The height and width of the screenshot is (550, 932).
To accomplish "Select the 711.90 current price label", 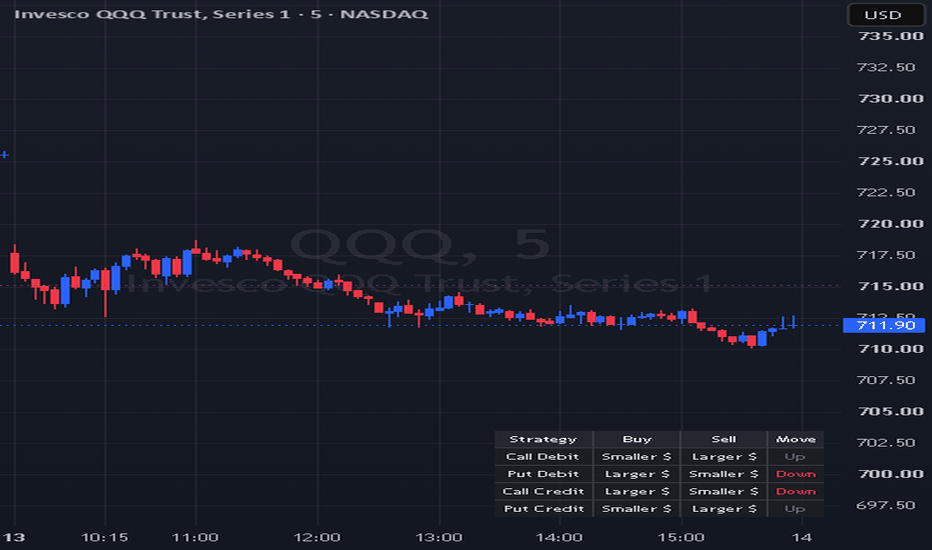I will pyautogui.click(x=884, y=325).
